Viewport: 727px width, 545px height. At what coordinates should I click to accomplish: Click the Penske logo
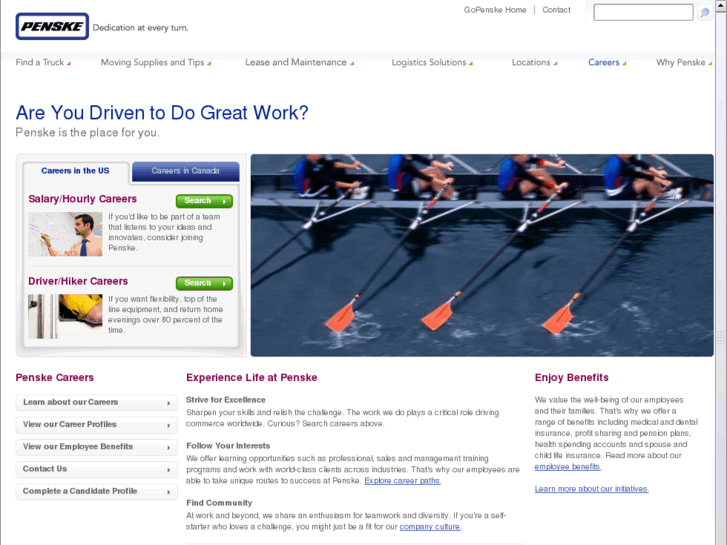52,26
